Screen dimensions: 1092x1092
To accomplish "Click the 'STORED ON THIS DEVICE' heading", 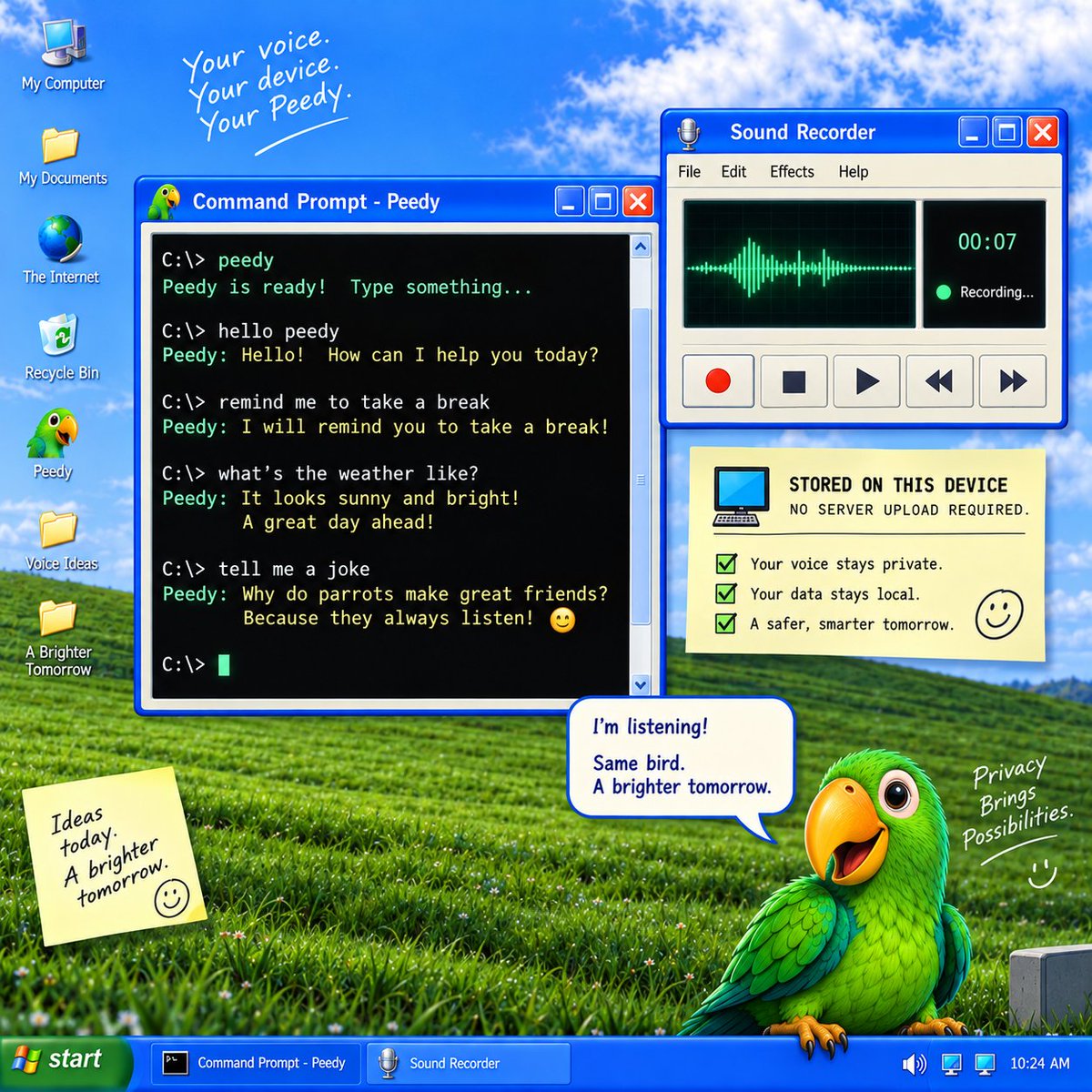I will 898,485.
